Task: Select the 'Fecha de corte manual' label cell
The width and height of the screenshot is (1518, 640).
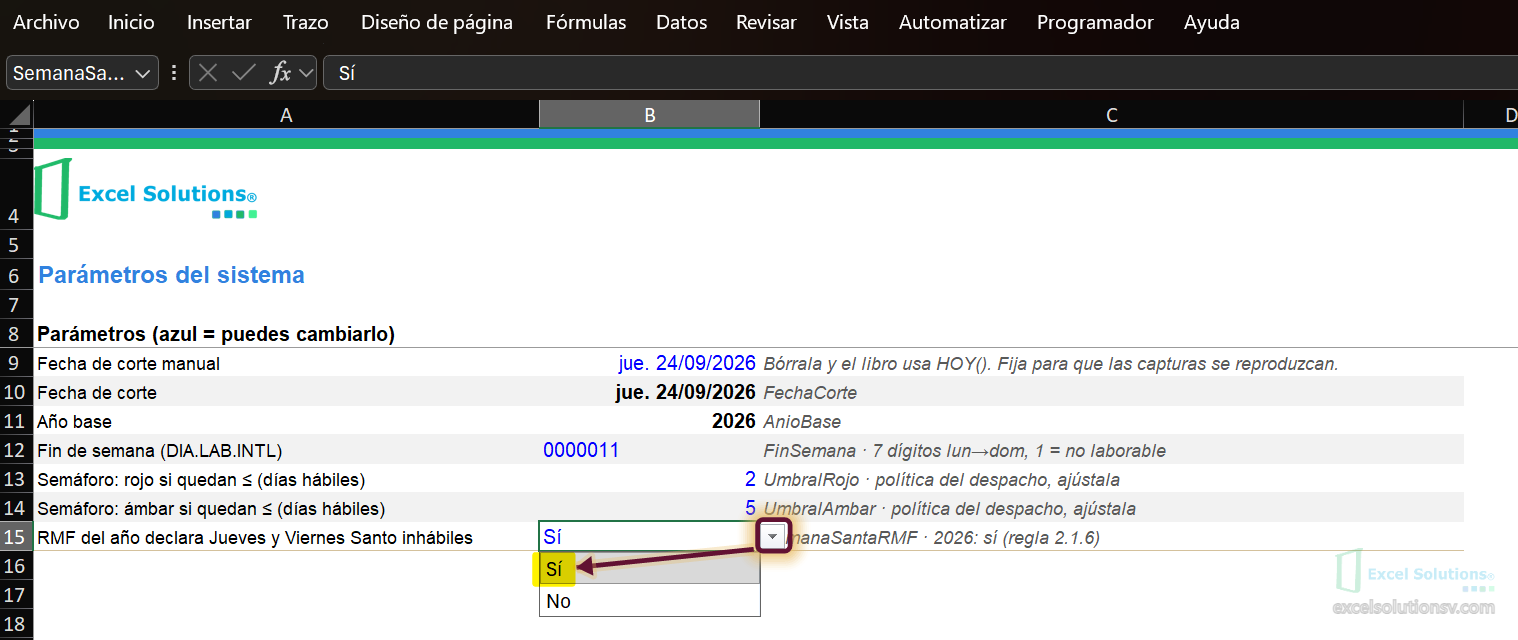Action: [x=286, y=363]
